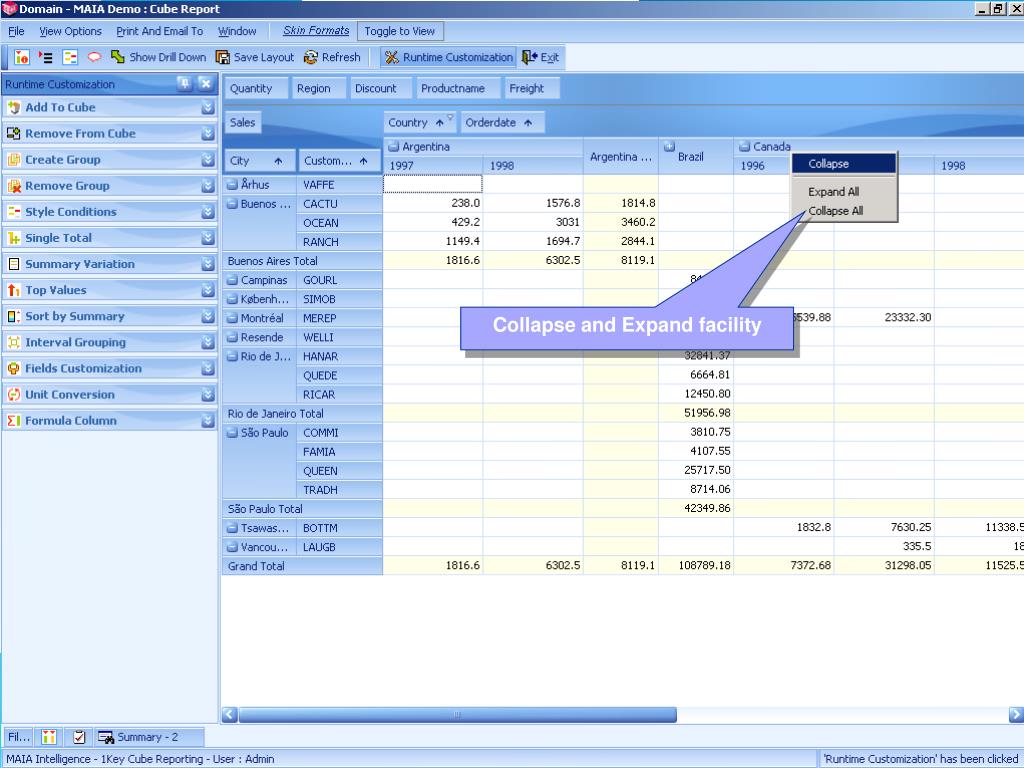1024x768 pixels.
Task: Open the Skin Formats link
Action: pyautogui.click(x=316, y=31)
